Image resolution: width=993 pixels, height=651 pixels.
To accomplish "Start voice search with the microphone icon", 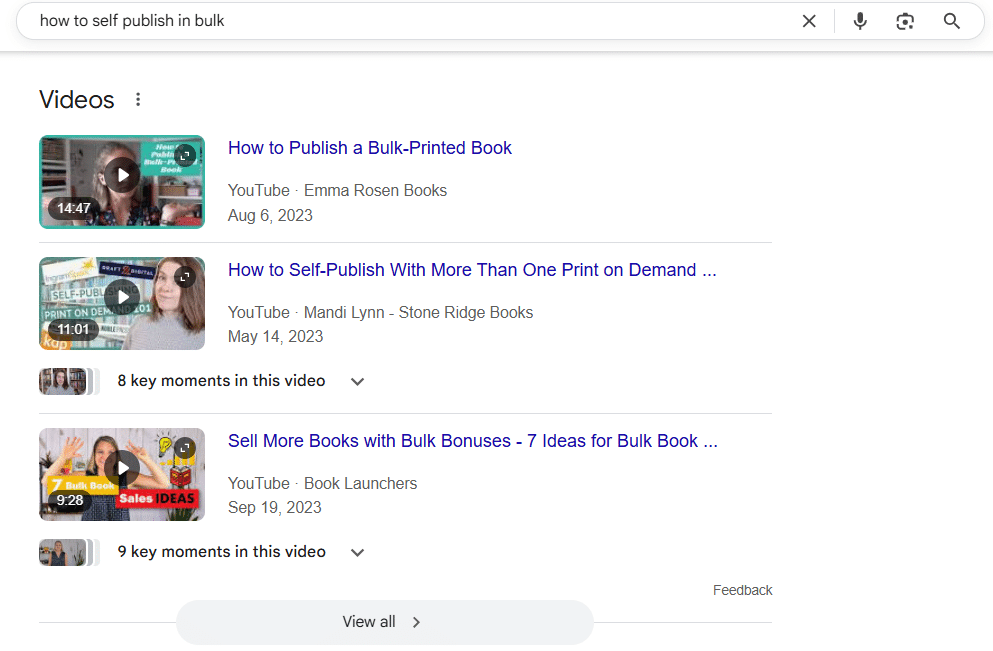I will point(859,21).
